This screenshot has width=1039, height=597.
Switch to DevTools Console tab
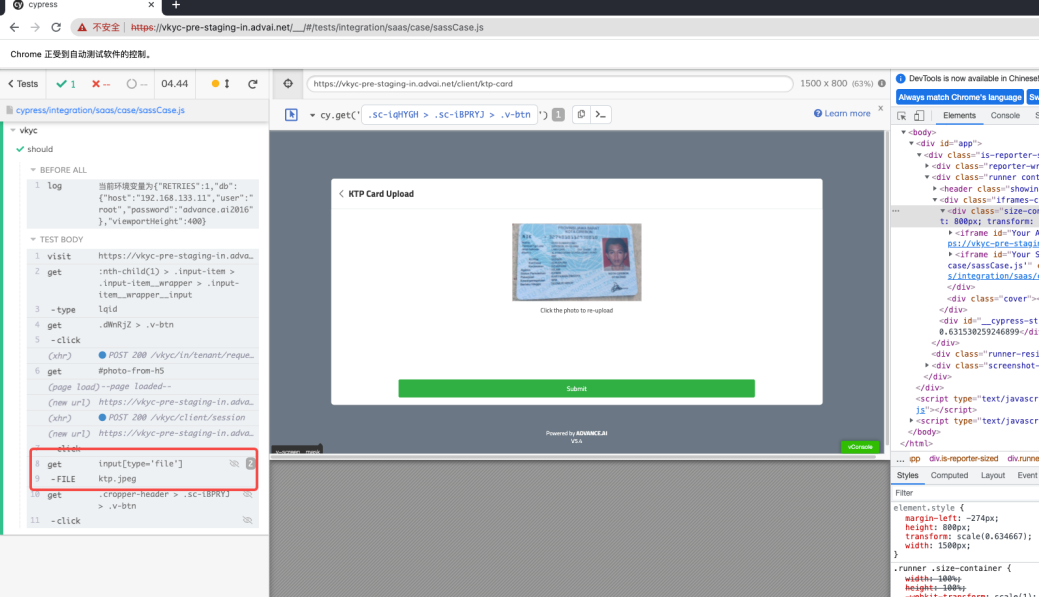[1005, 115]
